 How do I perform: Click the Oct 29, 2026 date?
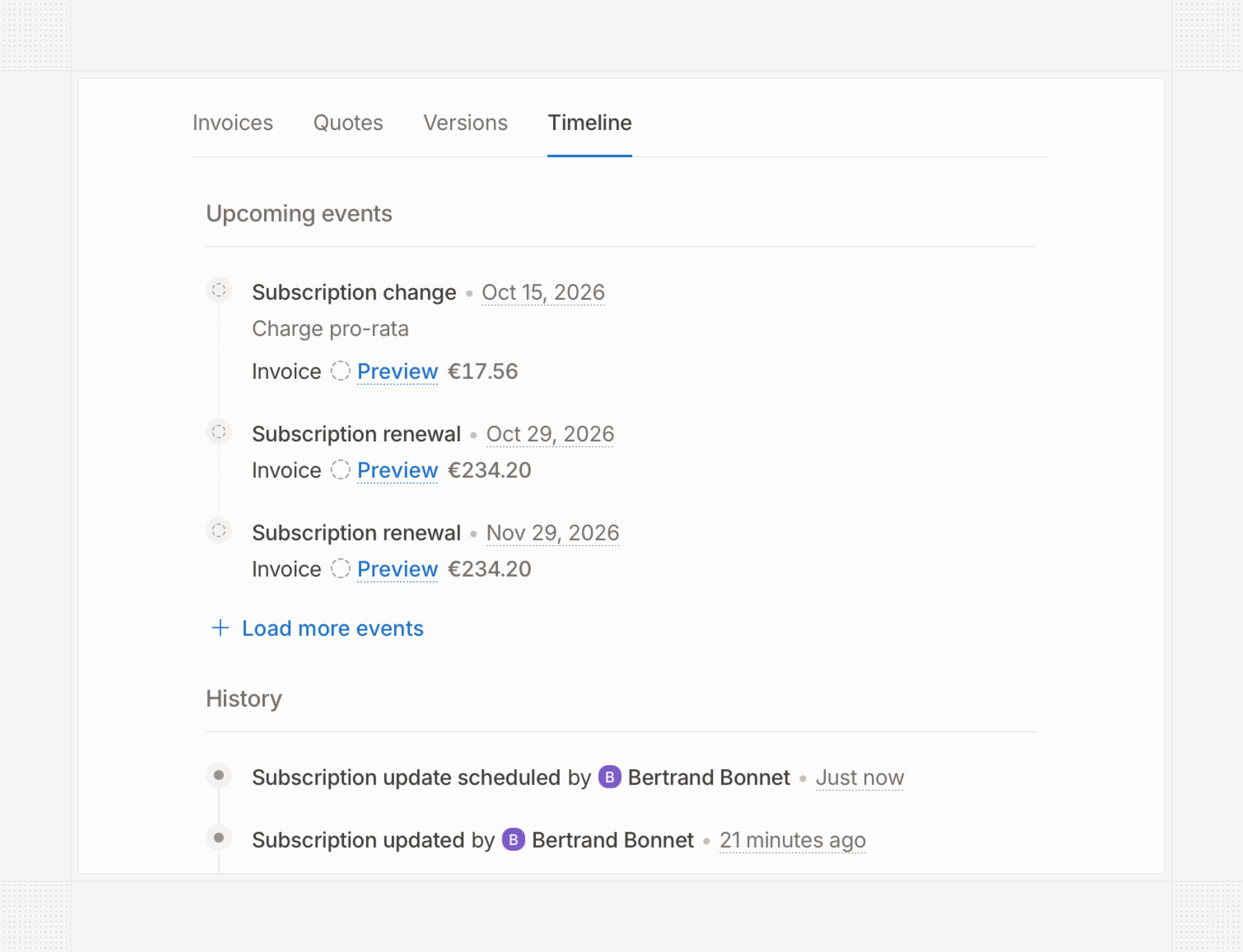pyautogui.click(x=550, y=434)
